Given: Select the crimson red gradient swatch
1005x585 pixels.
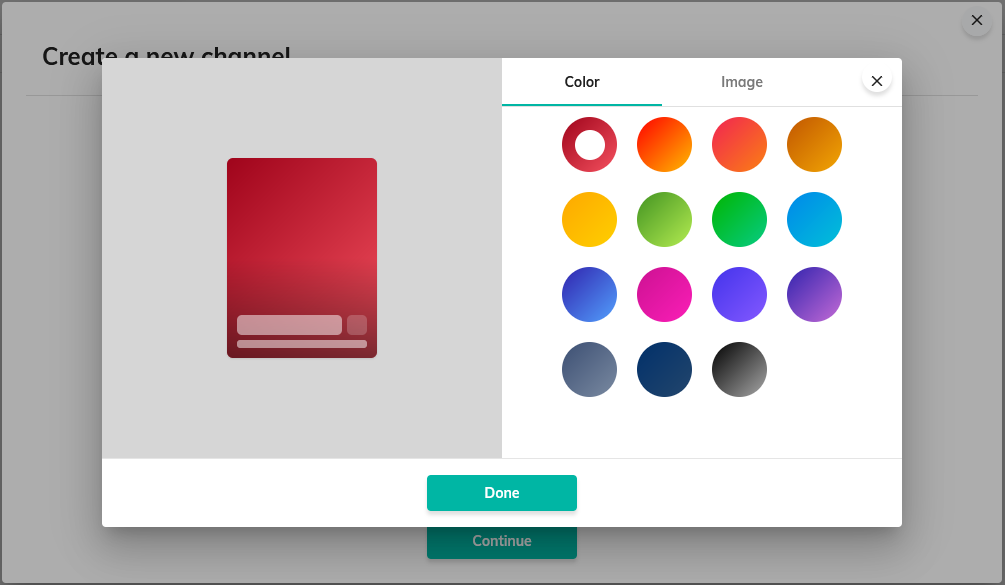Looking at the screenshot, I should (589, 145).
